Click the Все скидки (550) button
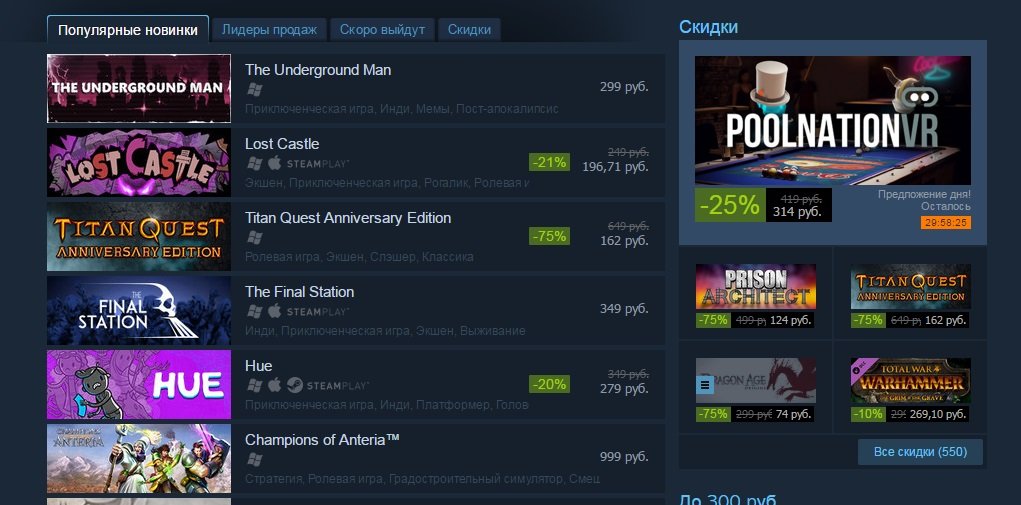 tap(920, 452)
